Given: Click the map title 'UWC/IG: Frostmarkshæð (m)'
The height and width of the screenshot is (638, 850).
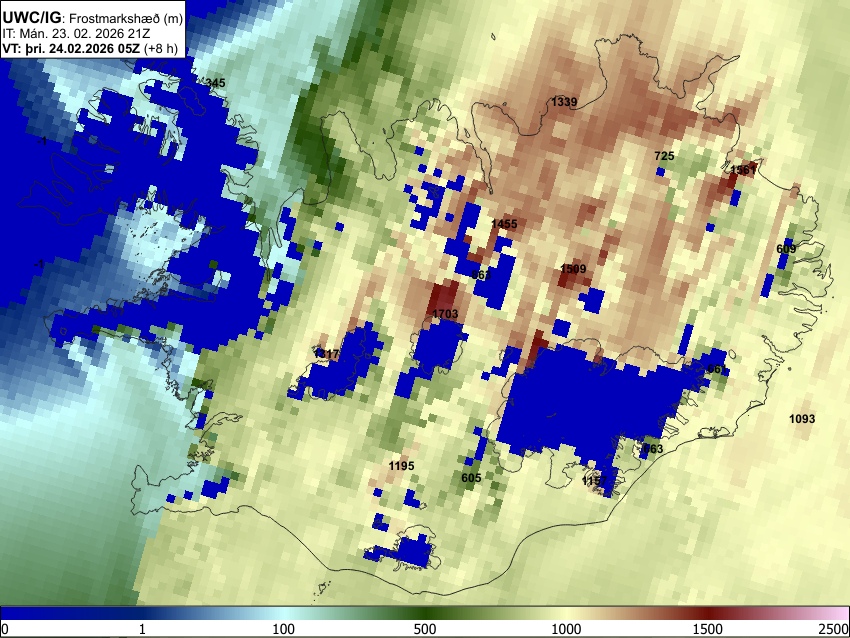Looking at the screenshot, I should (92, 17).
